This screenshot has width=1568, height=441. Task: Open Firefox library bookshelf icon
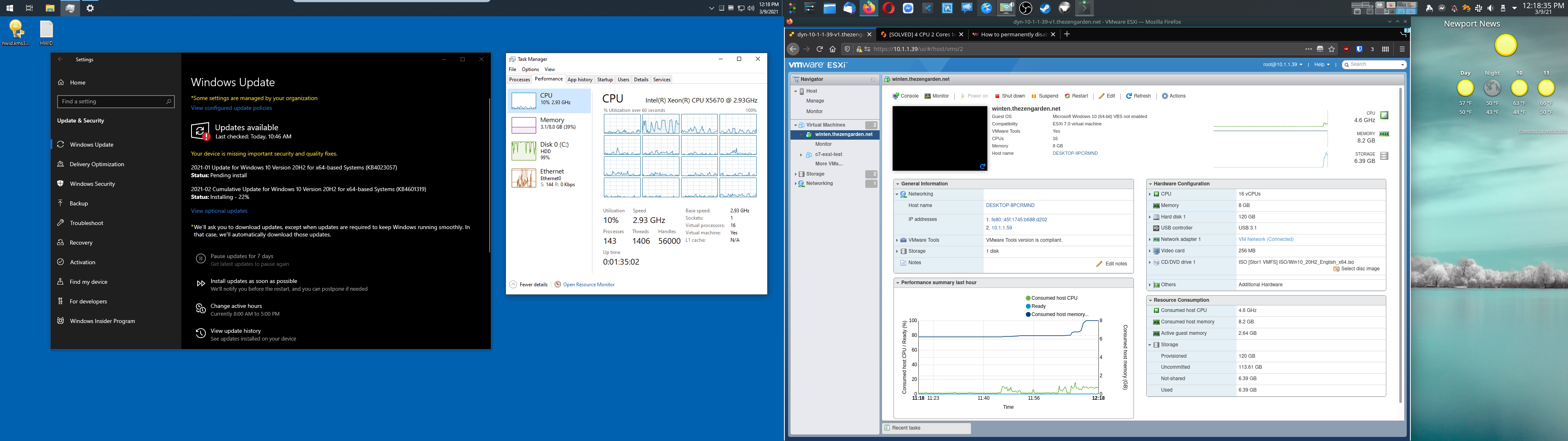click(1385, 49)
